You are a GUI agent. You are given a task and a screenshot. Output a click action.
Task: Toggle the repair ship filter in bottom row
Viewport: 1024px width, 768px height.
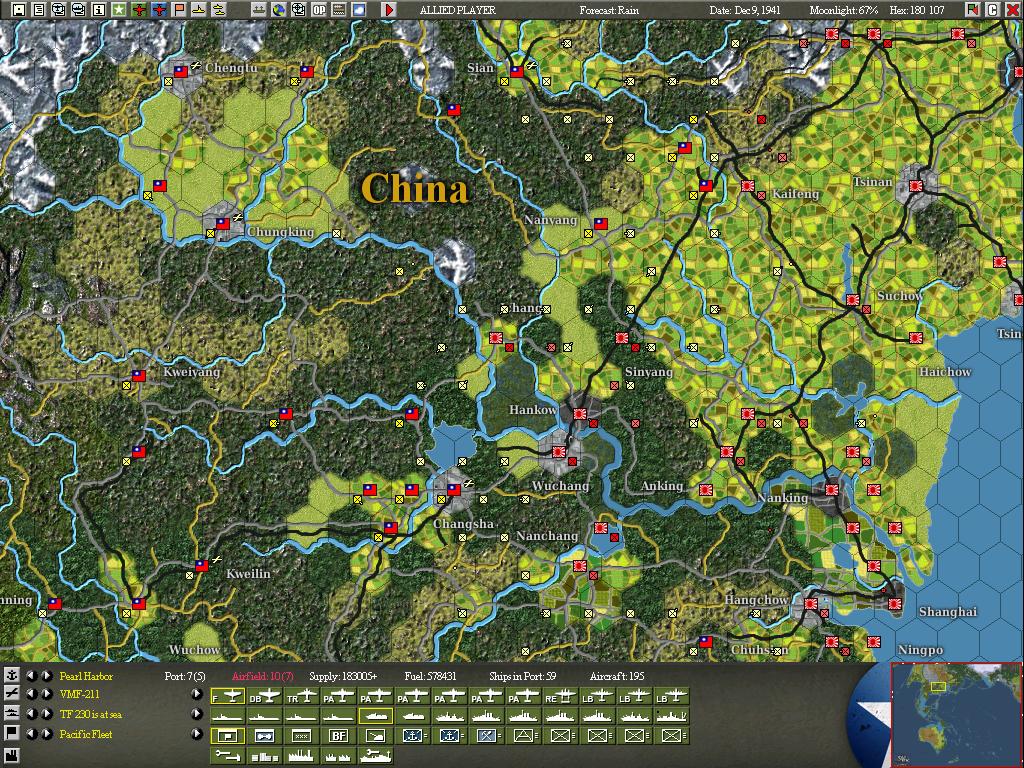point(376,756)
